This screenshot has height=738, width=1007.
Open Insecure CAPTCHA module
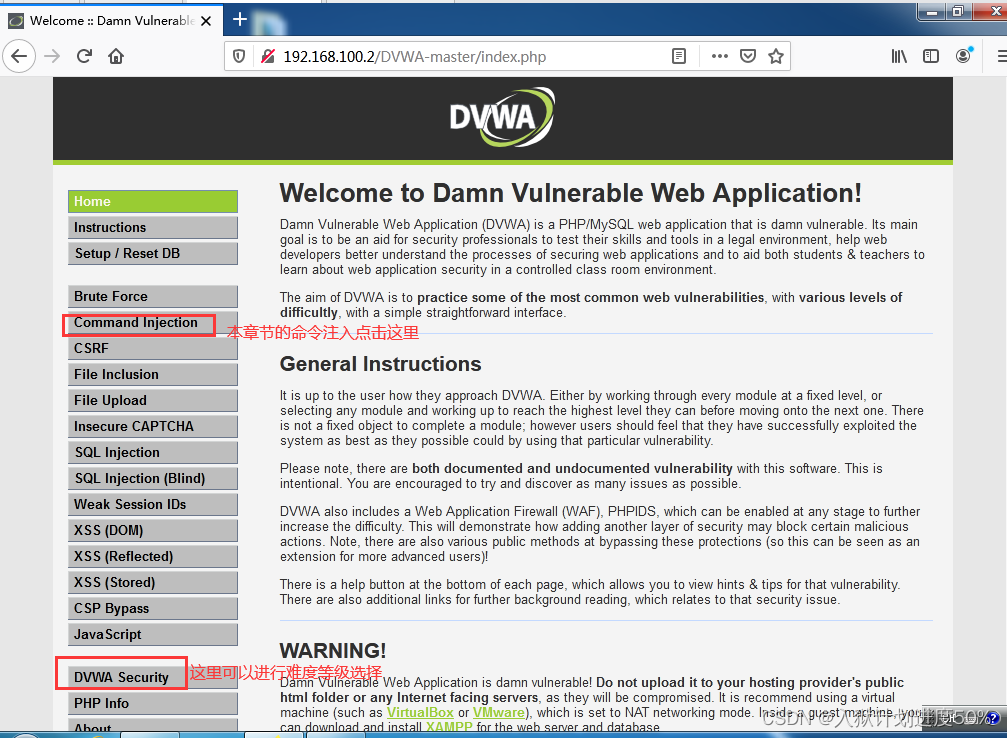[153, 426]
